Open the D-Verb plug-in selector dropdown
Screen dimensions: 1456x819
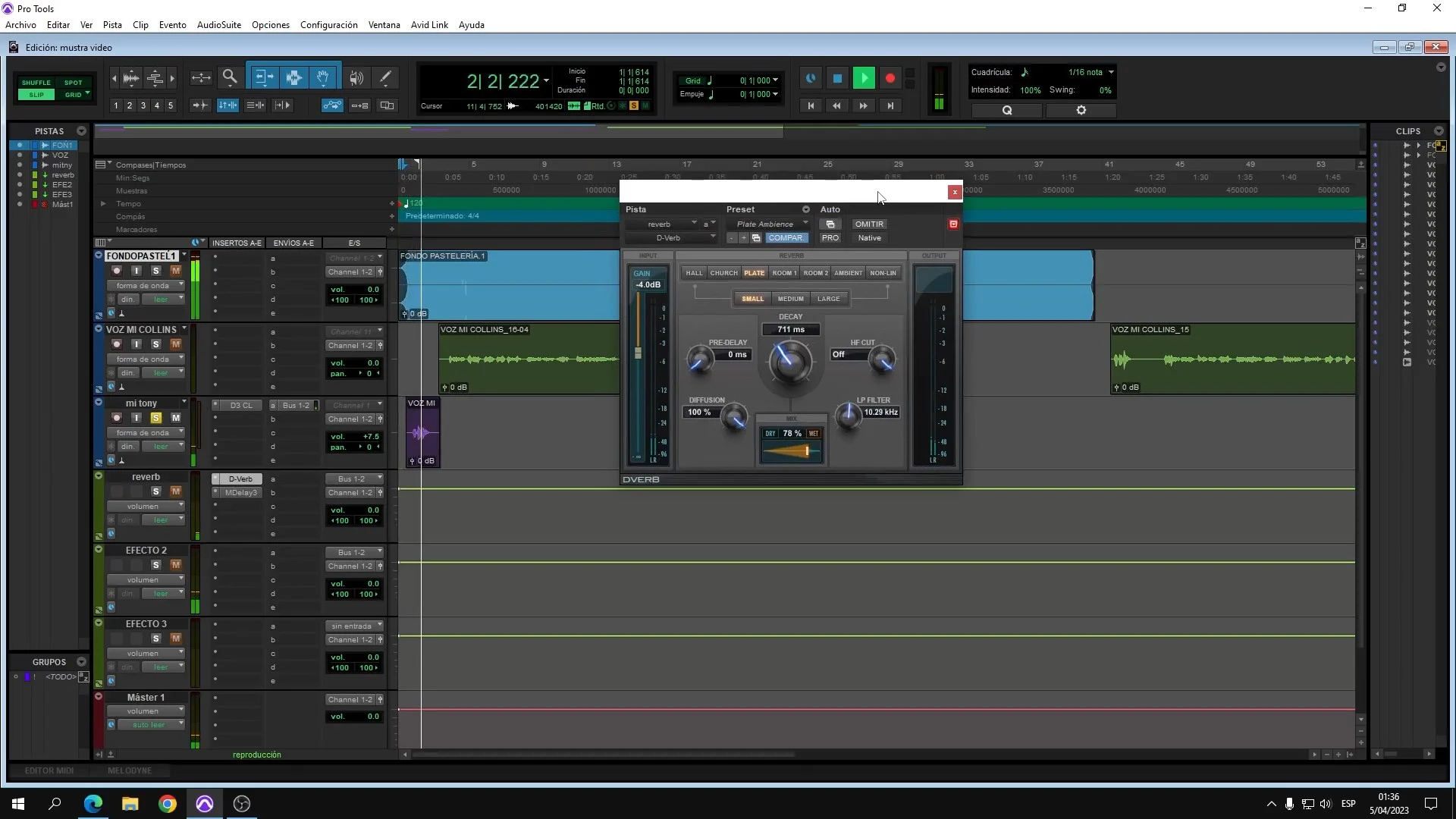coord(670,237)
